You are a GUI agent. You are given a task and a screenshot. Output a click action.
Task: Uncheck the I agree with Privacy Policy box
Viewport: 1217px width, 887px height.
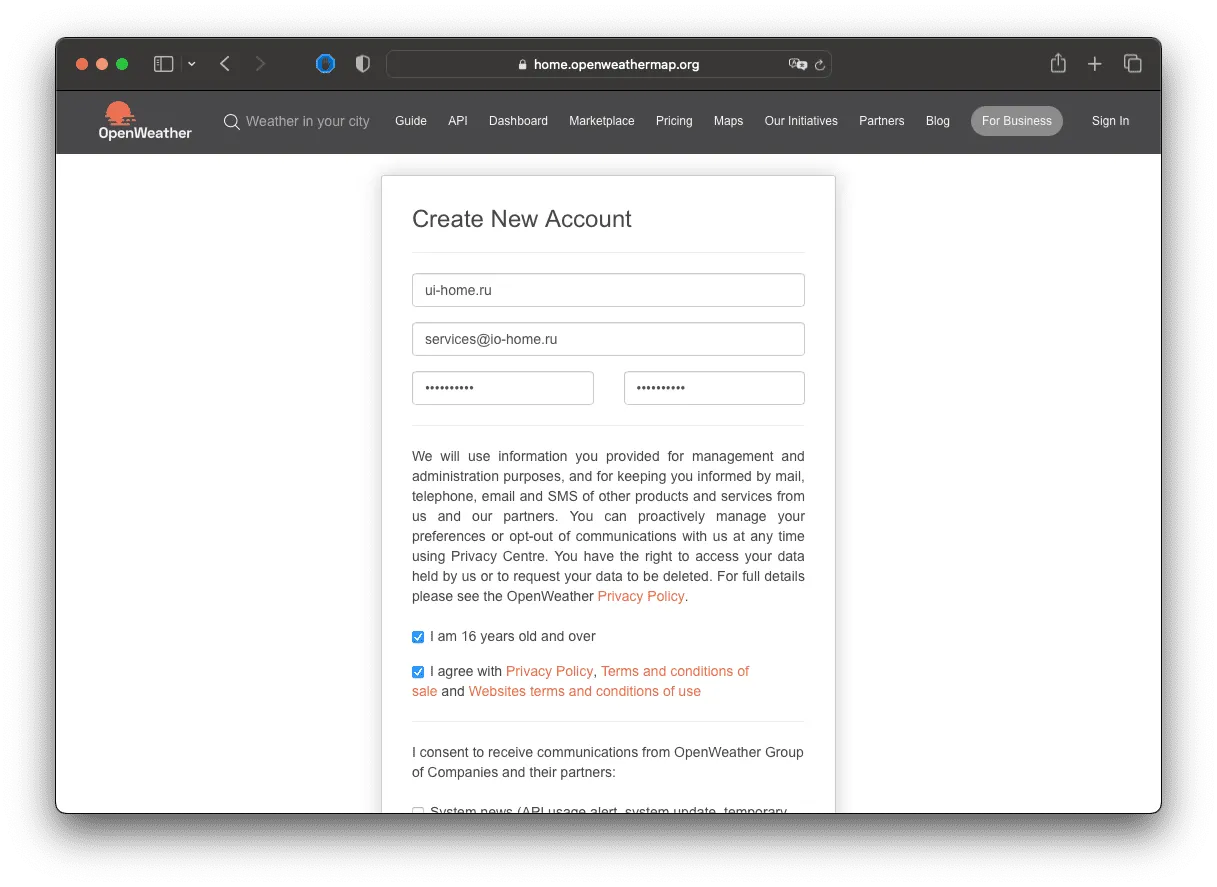pyautogui.click(x=418, y=672)
